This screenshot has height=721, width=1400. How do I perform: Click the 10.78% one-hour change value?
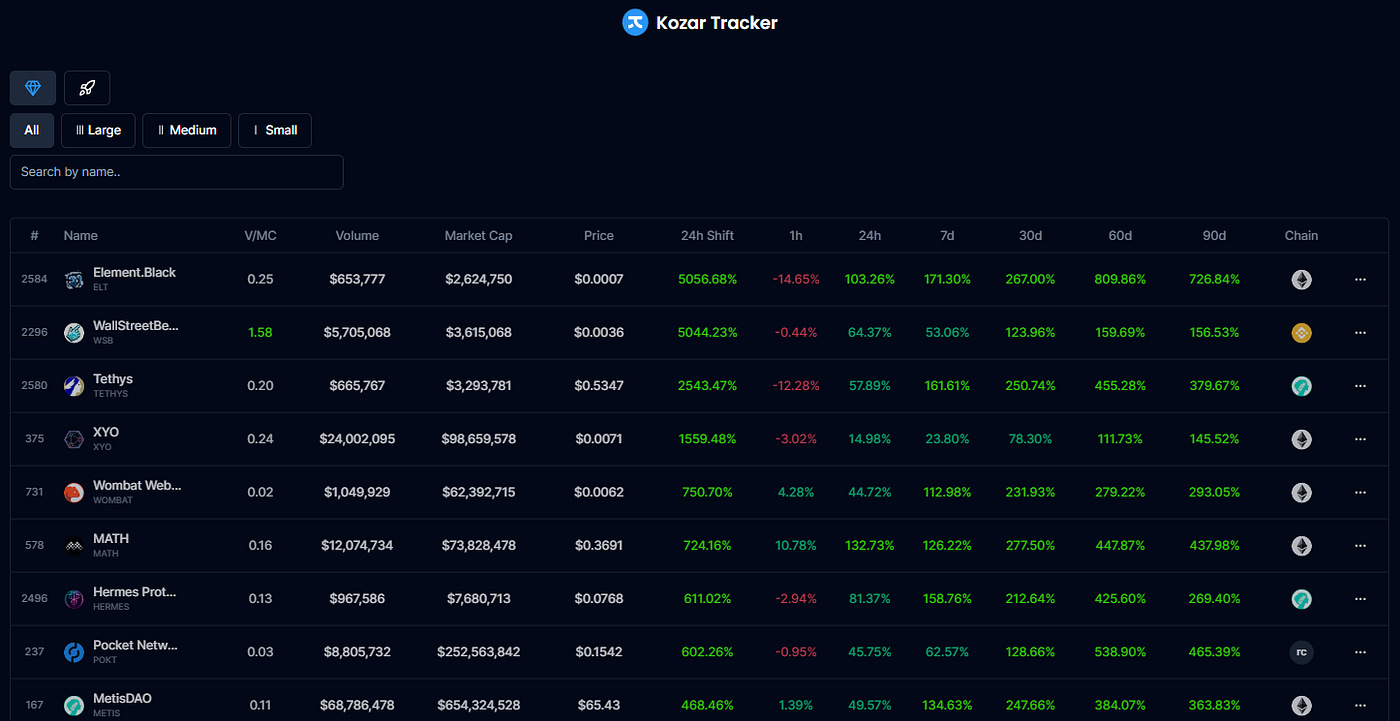(796, 546)
